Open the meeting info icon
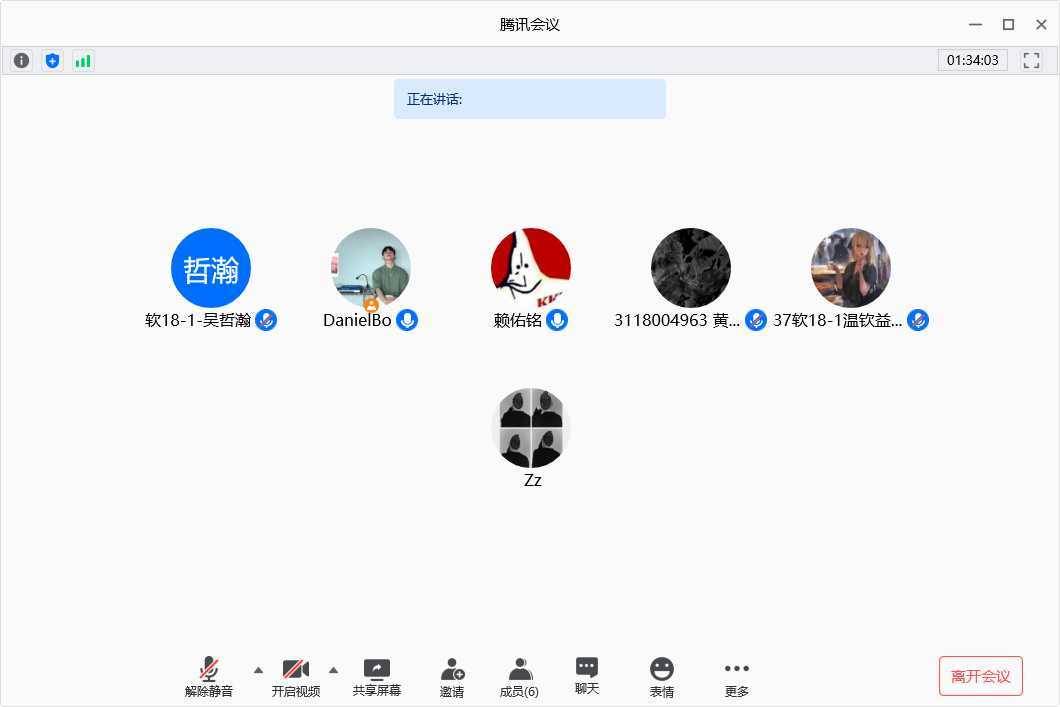 pyautogui.click(x=22, y=61)
